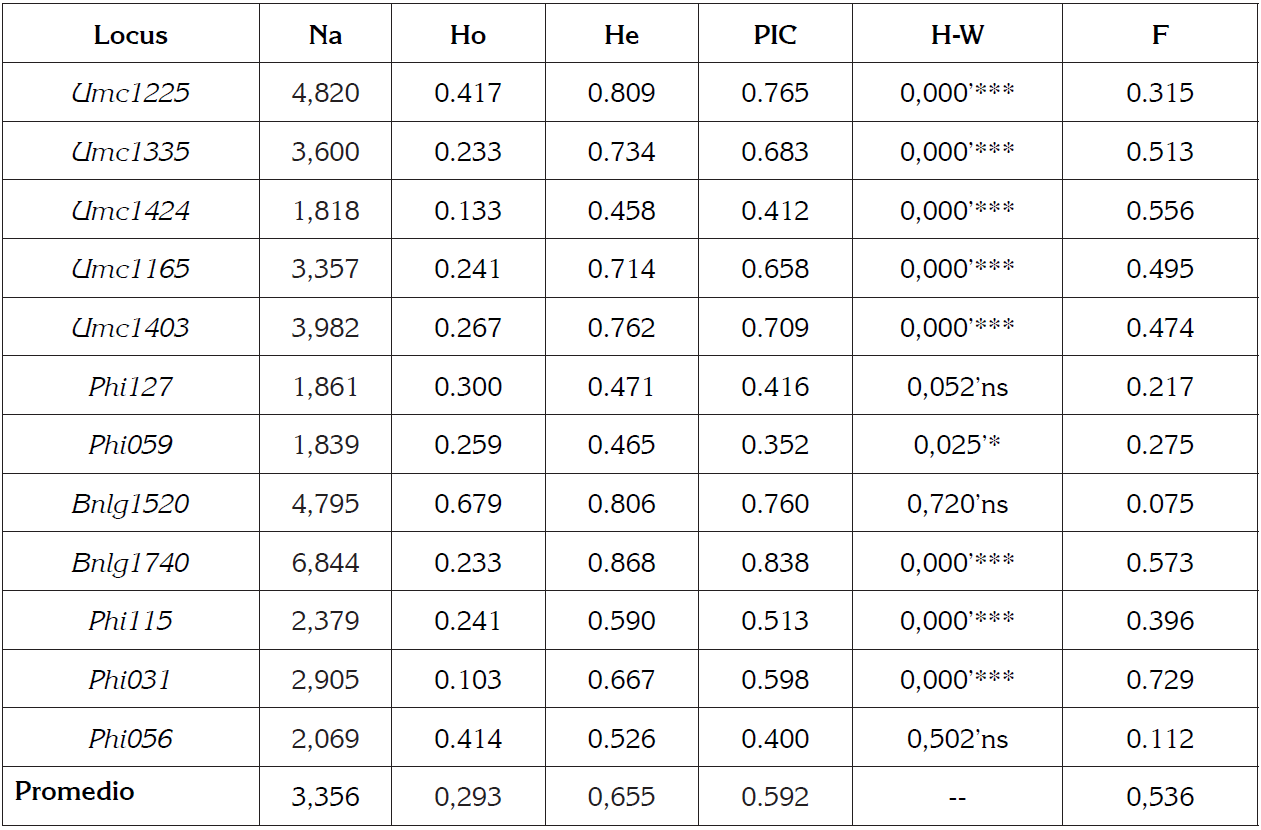Click the Ho value 0.679
This screenshot has height=830, width=1261.
coord(467,504)
